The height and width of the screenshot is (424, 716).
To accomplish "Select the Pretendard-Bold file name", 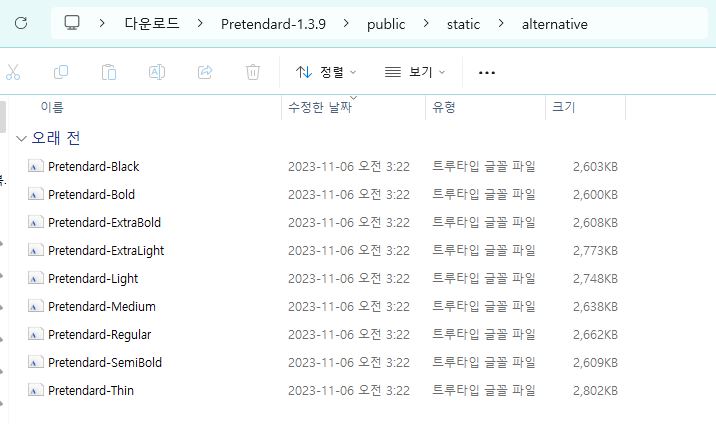I will (x=91, y=194).
